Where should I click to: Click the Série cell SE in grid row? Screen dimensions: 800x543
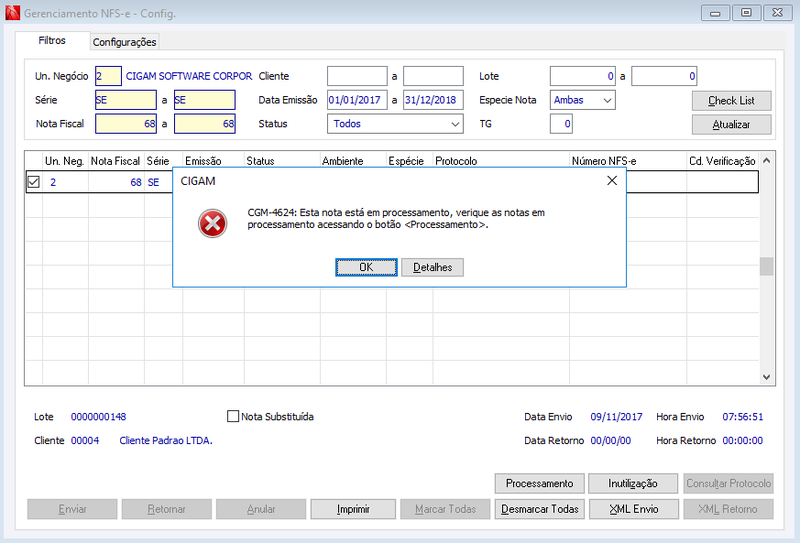pyautogui.click(x=154, y=182)
